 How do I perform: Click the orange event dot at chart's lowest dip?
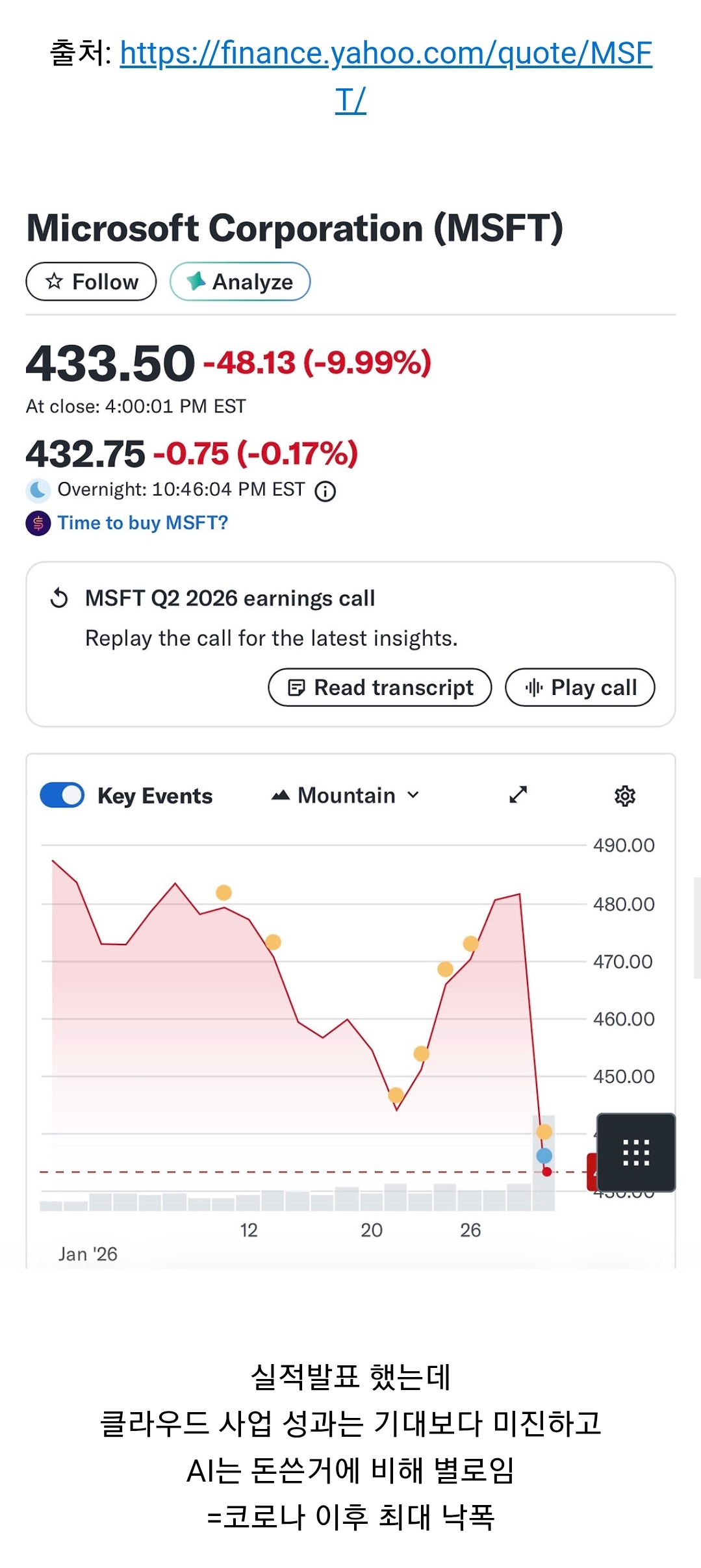click(x=396, y=1095)
